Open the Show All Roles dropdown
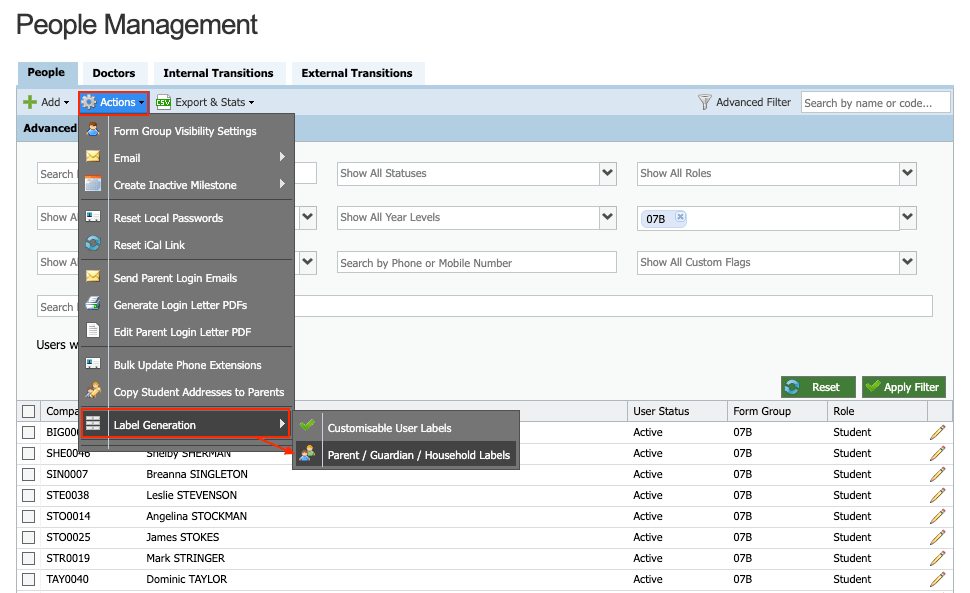 coord(908,173)
